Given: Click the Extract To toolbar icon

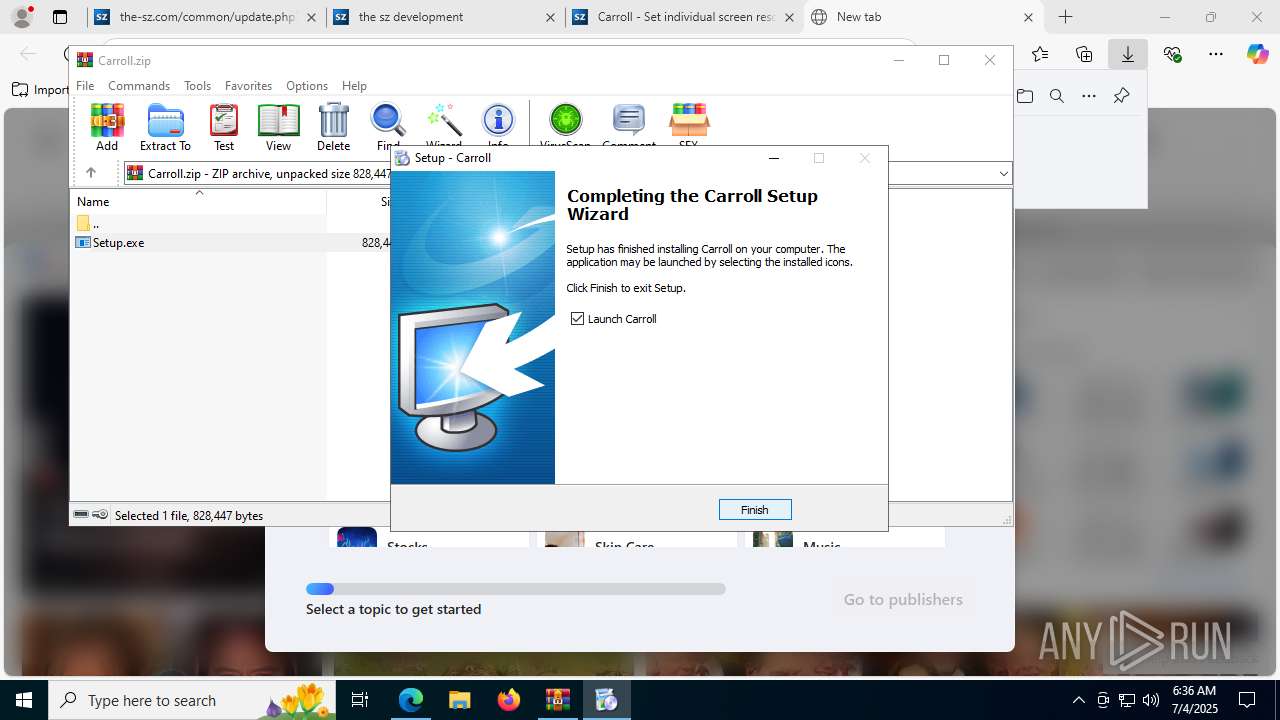Looking at the screenshot, I should pos(165,126).
